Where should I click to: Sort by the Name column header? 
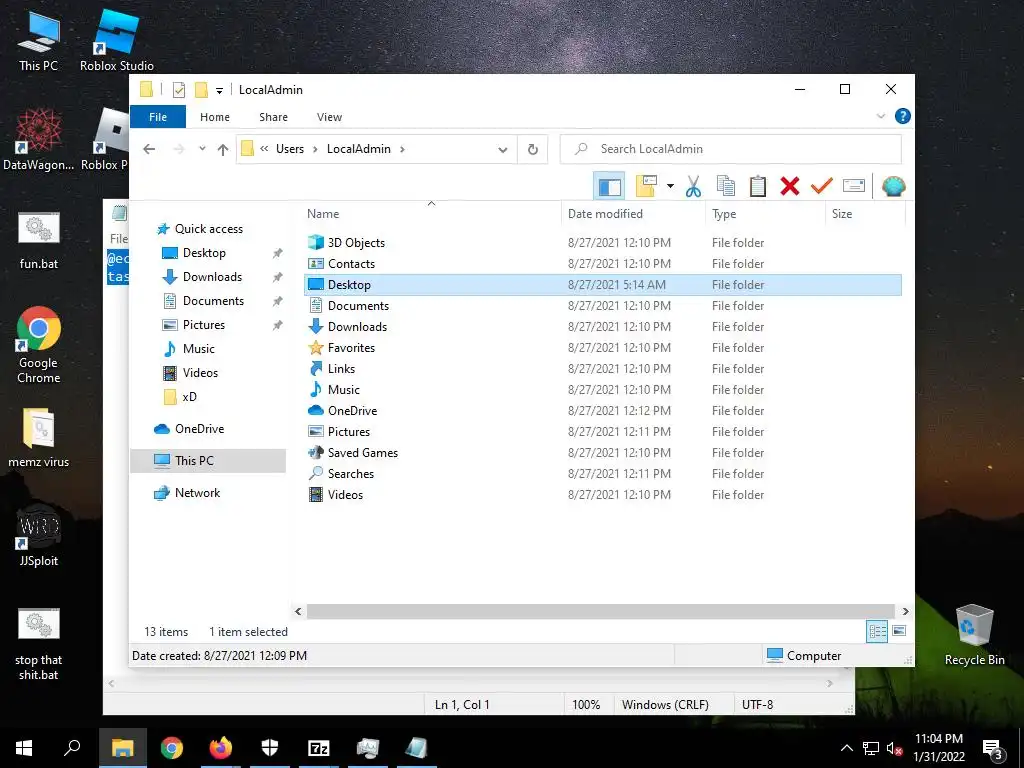coord(323,214)
